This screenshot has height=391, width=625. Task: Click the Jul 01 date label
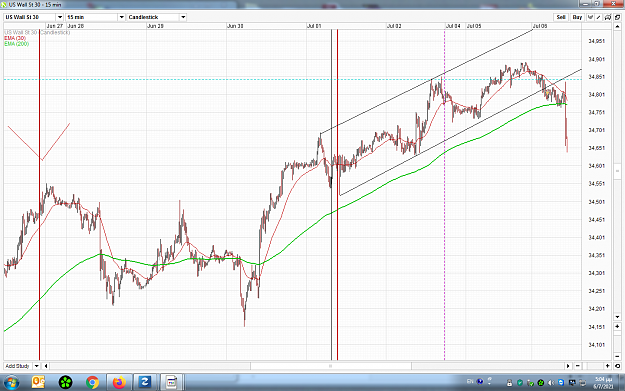coord(314,26)
